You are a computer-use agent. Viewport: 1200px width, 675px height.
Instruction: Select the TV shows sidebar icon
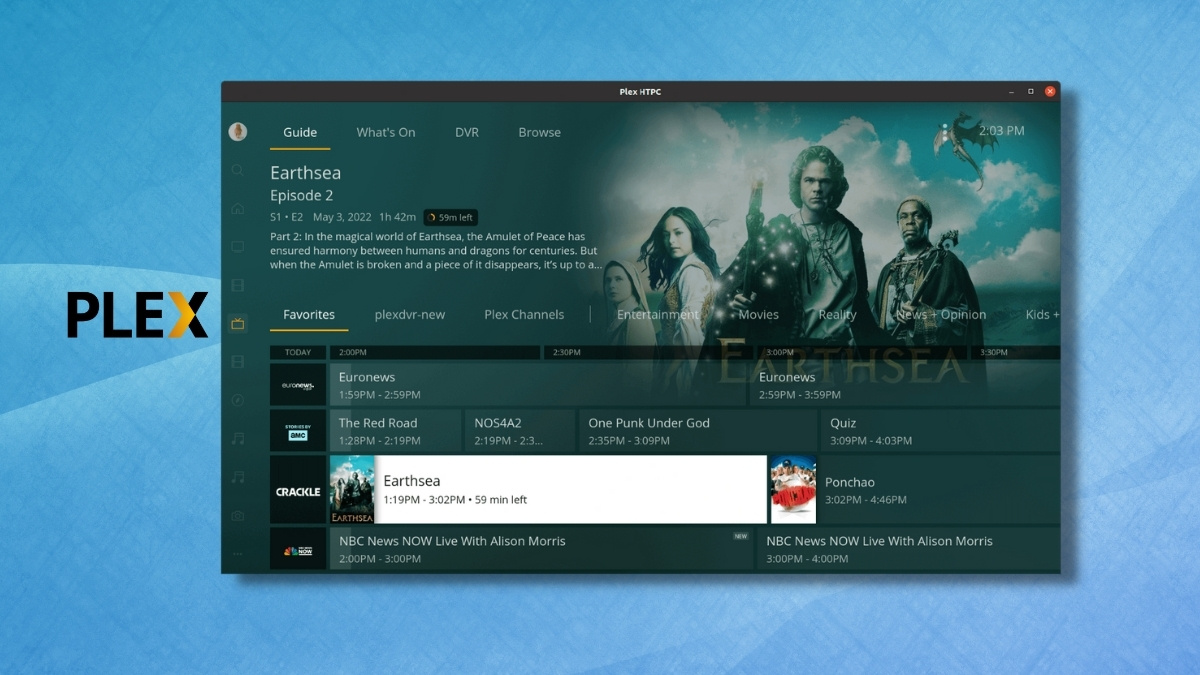(x=237, y=246)
